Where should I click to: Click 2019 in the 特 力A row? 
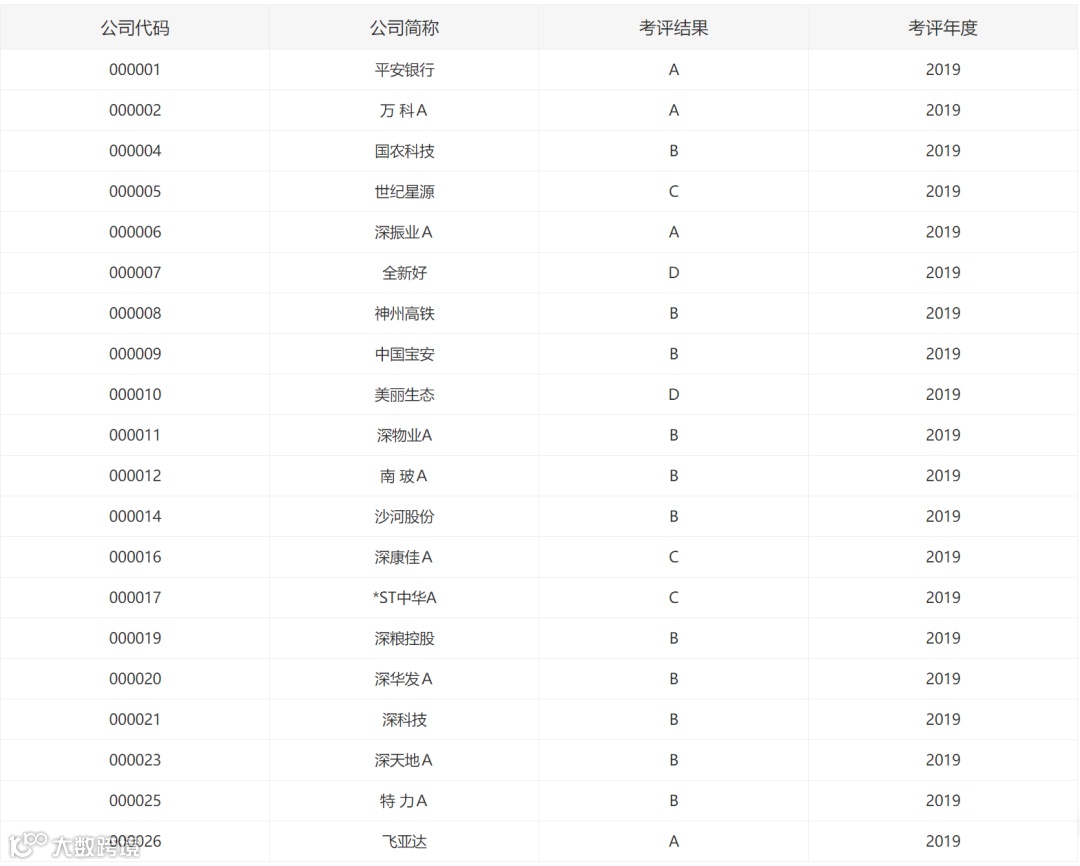point(943,801)
